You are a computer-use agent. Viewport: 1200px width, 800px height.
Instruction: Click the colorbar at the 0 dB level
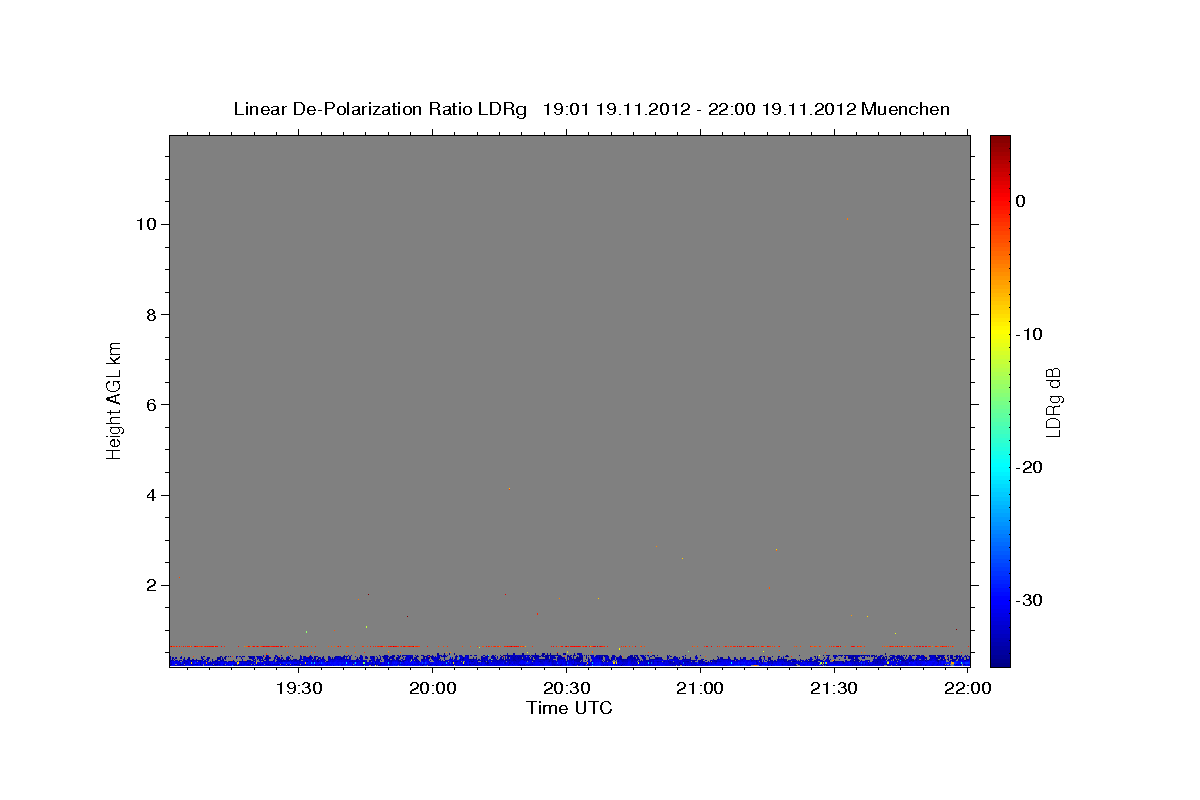click(1000, 201)
